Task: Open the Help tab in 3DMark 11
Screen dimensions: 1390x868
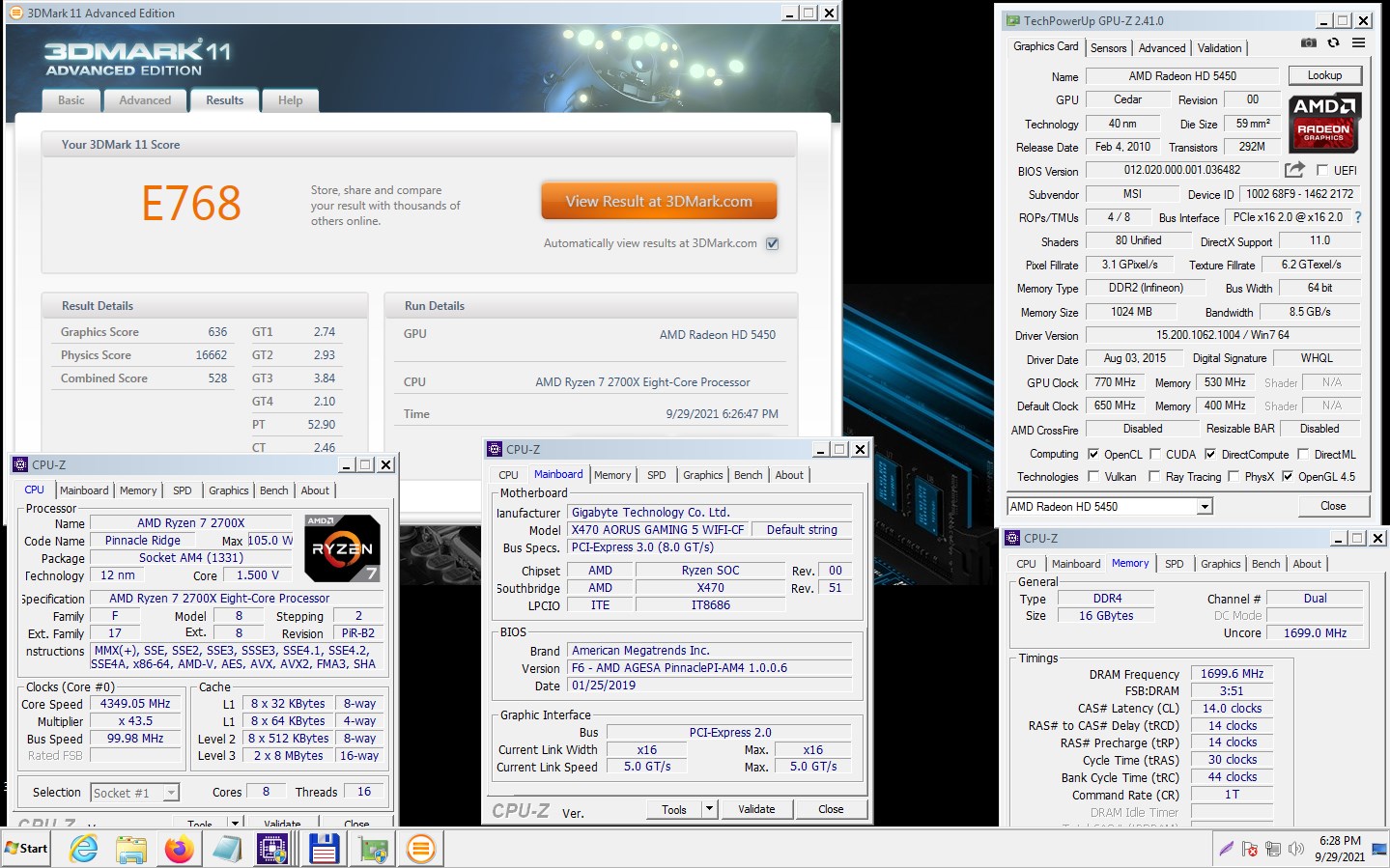Action: point(291,100)
